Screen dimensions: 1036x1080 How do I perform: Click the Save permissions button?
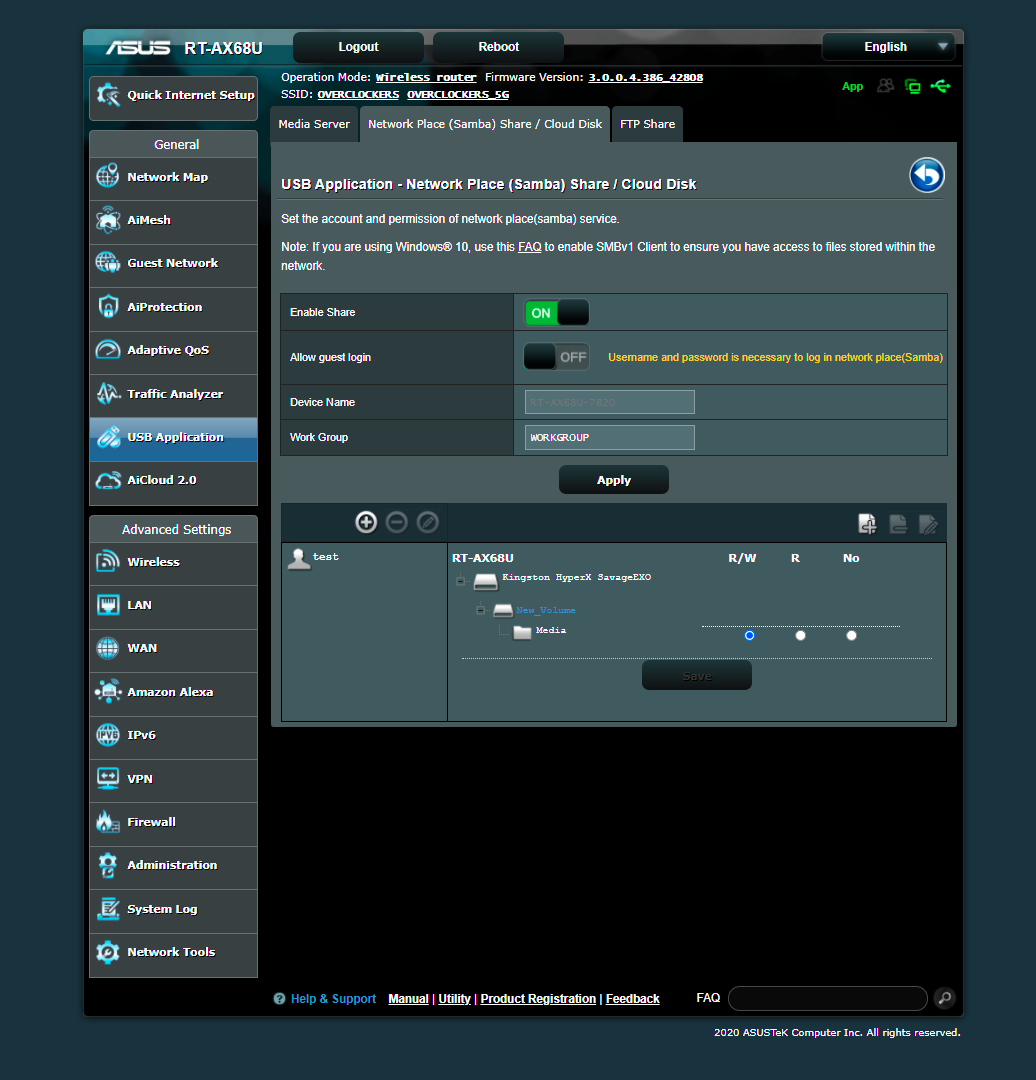tap(697, 676)
